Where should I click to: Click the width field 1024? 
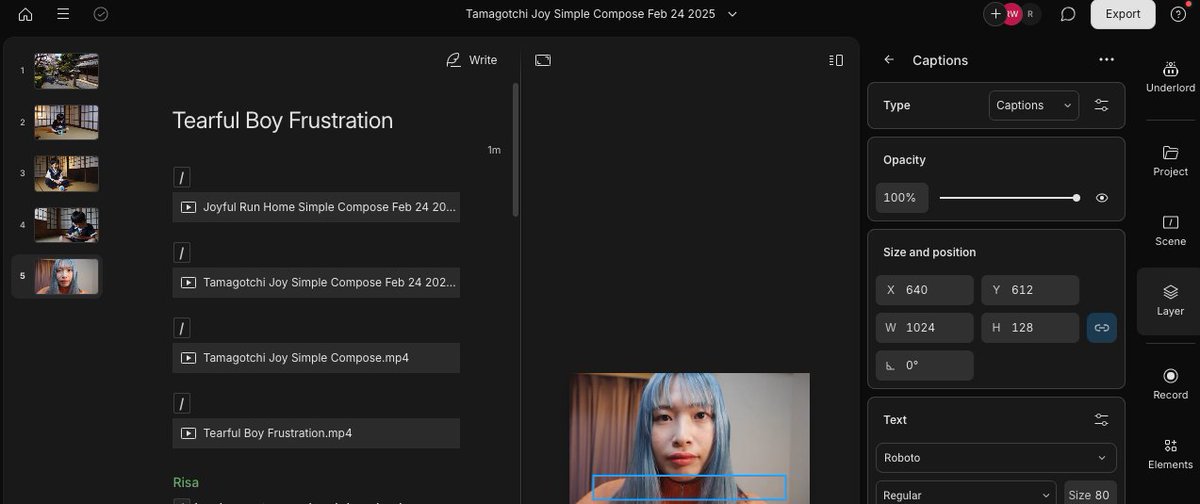[925, 328]
